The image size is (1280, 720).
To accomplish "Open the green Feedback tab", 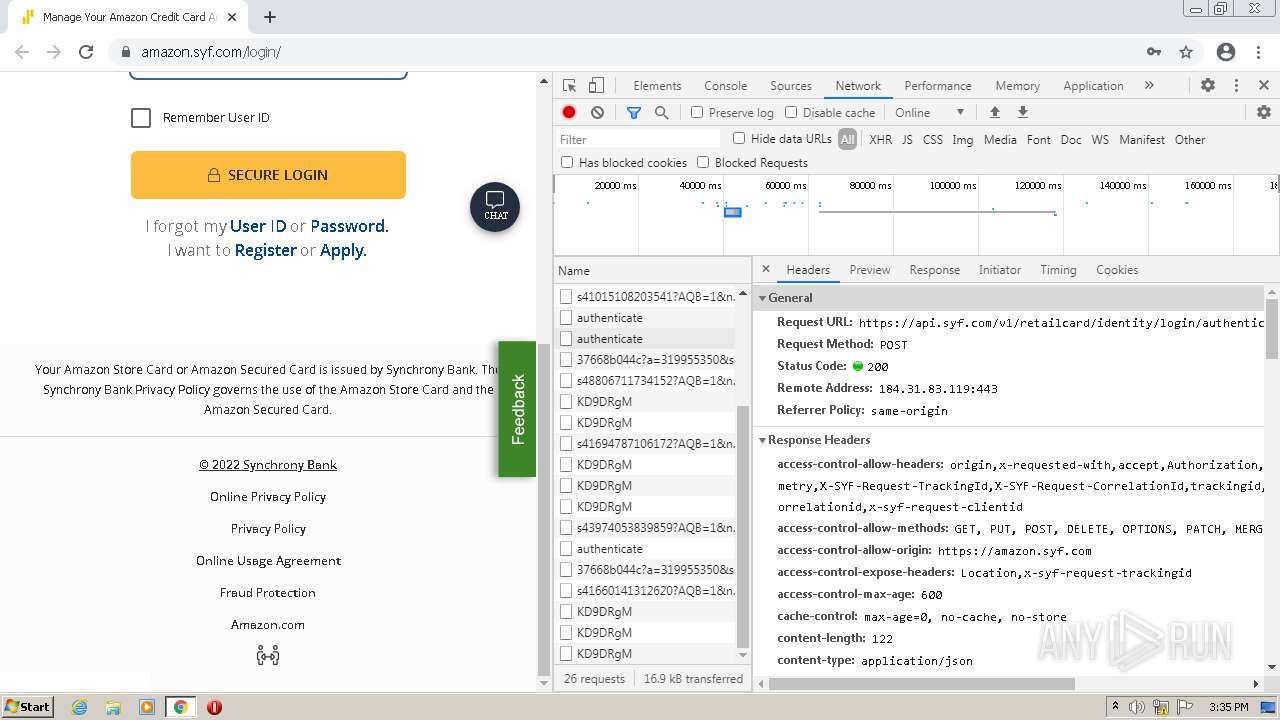I will tap(517, 409).
